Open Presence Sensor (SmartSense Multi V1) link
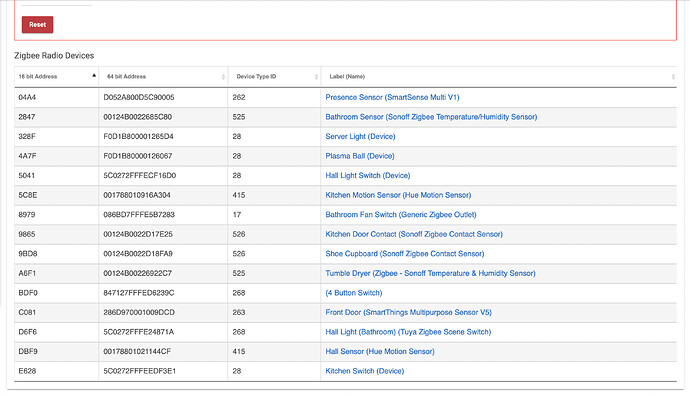The image size is (690, 396). tap(392, 97)
